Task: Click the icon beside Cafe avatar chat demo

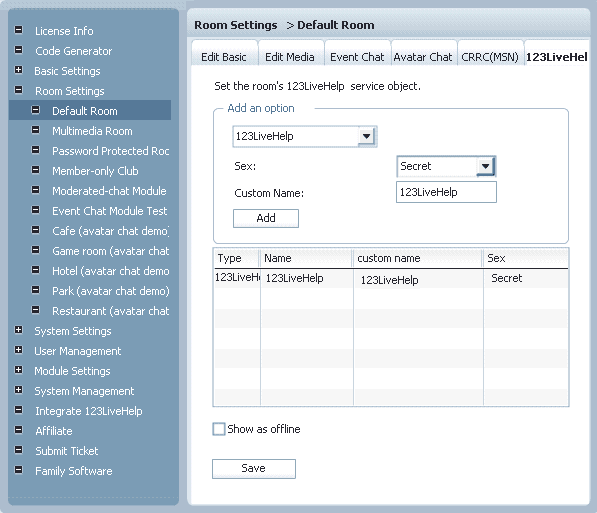Action: point(35,230)
